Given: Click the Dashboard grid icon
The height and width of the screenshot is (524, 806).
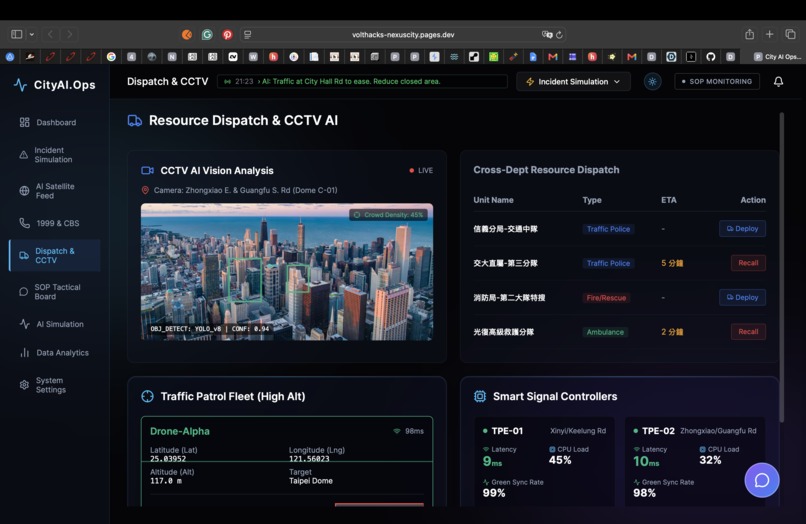Looking at the screenshot, I should pos(24,122).
